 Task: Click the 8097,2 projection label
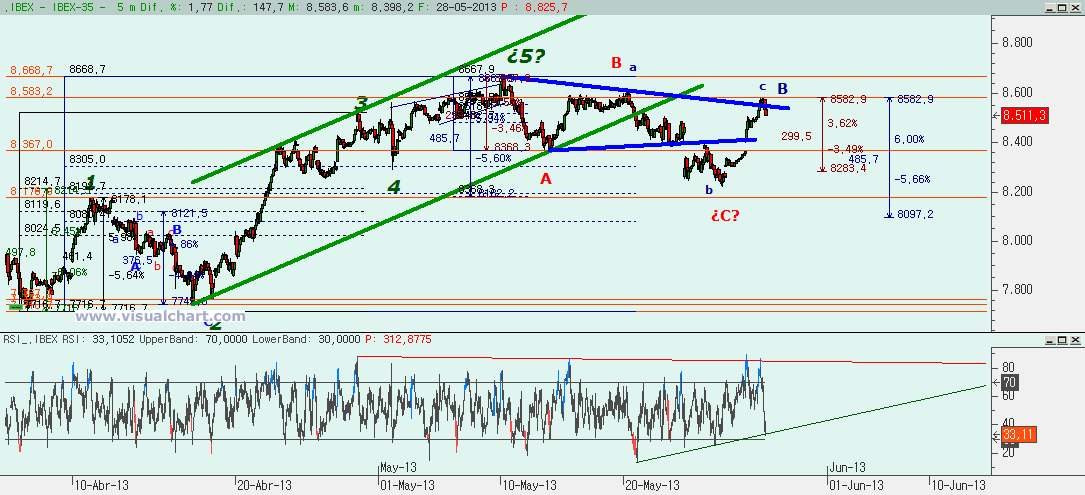(915, 215)
